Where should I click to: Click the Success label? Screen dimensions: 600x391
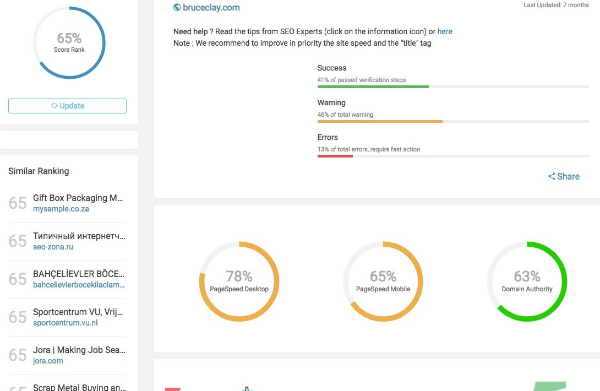(x=332, y=68)
